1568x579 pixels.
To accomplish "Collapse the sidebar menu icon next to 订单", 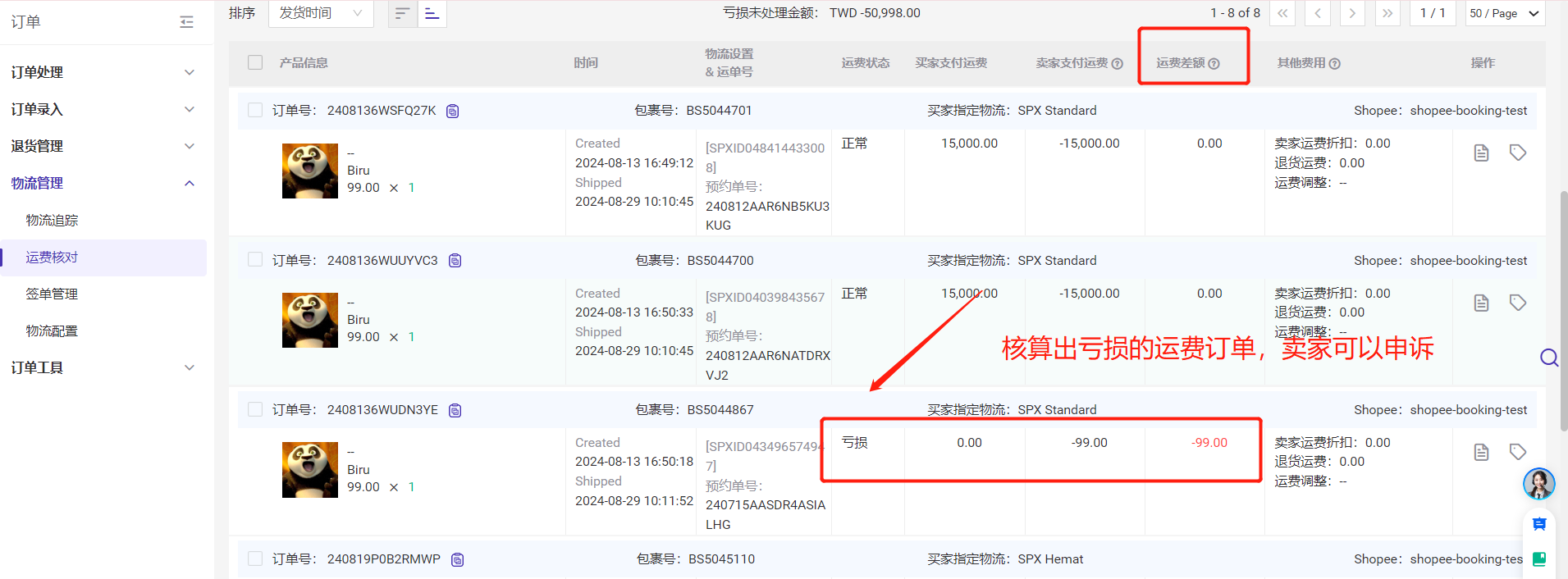I will point(186,22).
